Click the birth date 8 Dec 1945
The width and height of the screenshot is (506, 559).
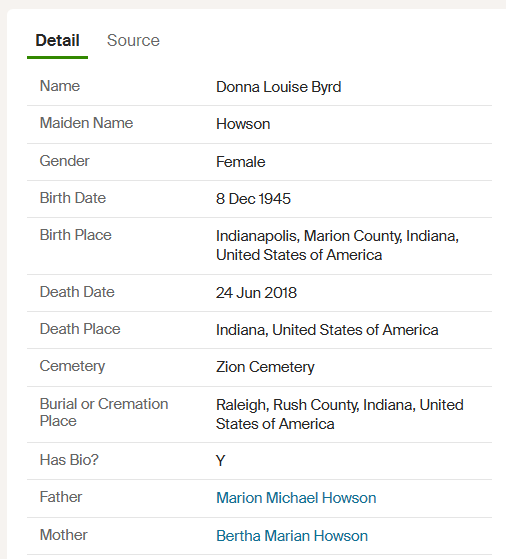click(253, 199)
